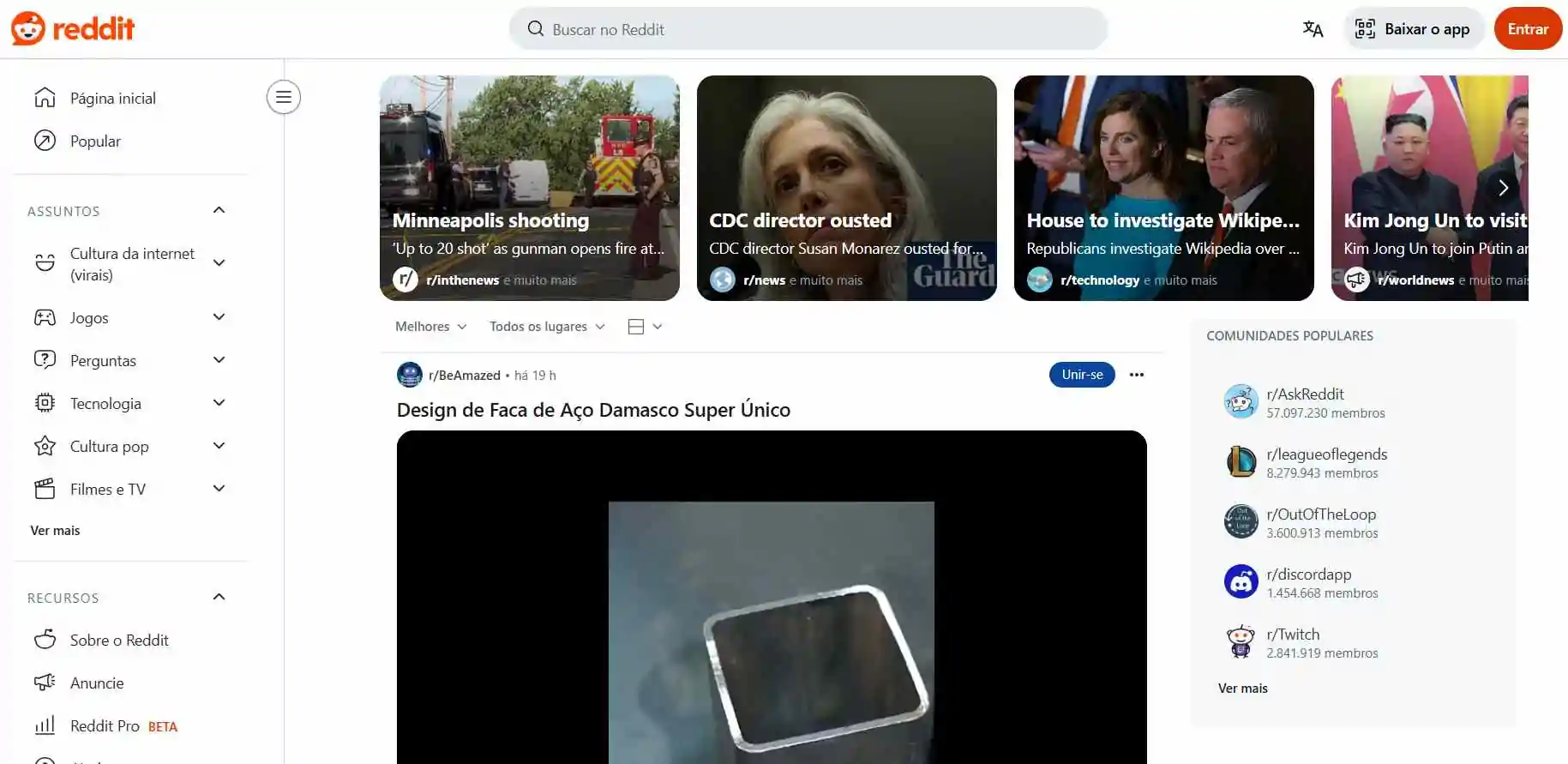Open the r/AskReddit community avatar
Image resolution: width=1568 pixels, height=764 pixels.
coord(1241,402)
